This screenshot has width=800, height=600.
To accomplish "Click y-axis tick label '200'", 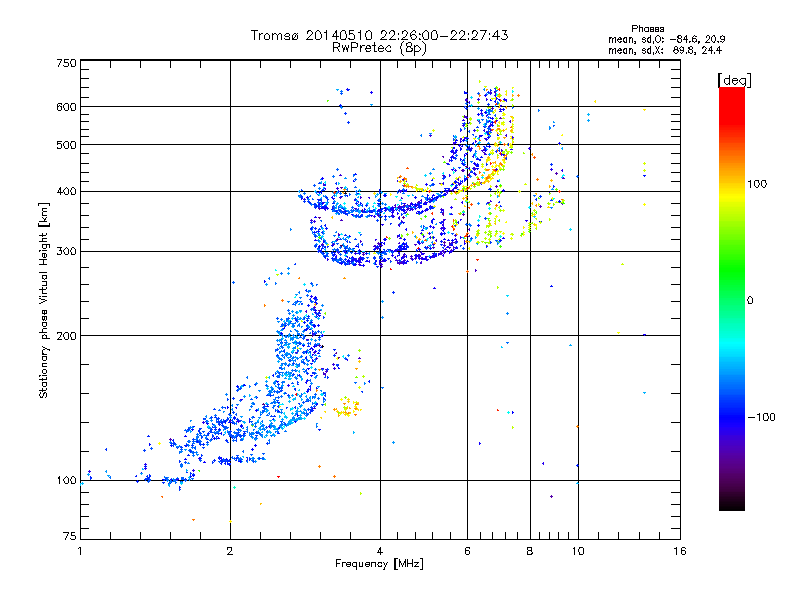I will pos(66,336).
